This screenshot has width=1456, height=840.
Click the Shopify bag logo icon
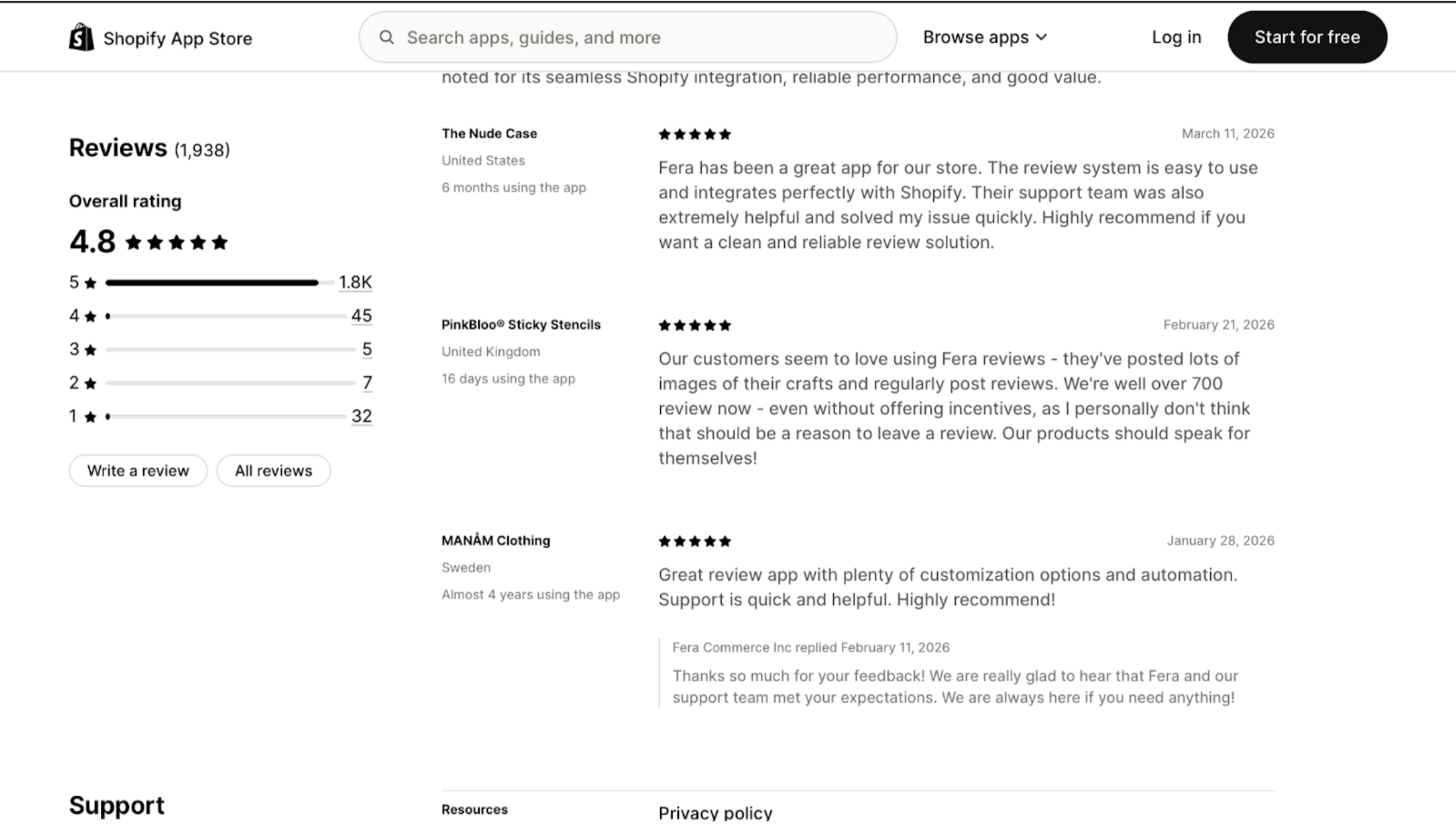point(82,37)
